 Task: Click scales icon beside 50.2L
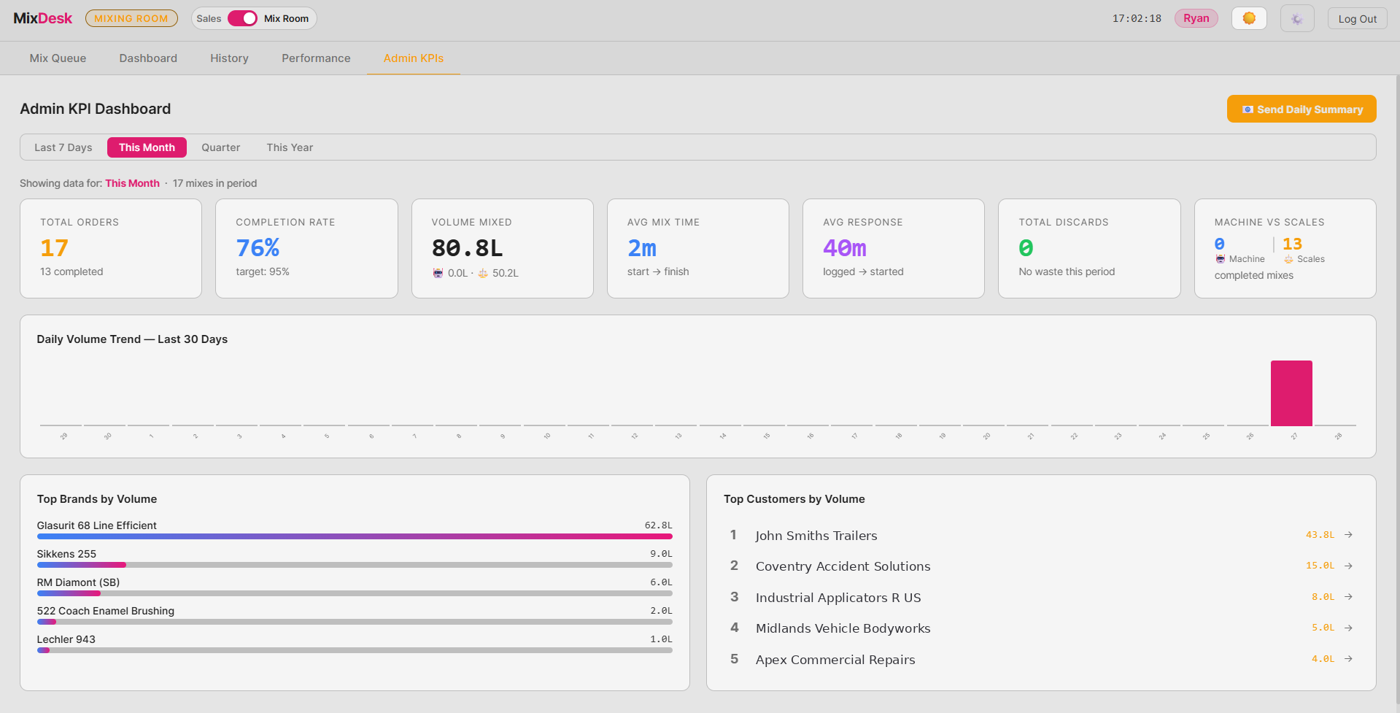482,273
